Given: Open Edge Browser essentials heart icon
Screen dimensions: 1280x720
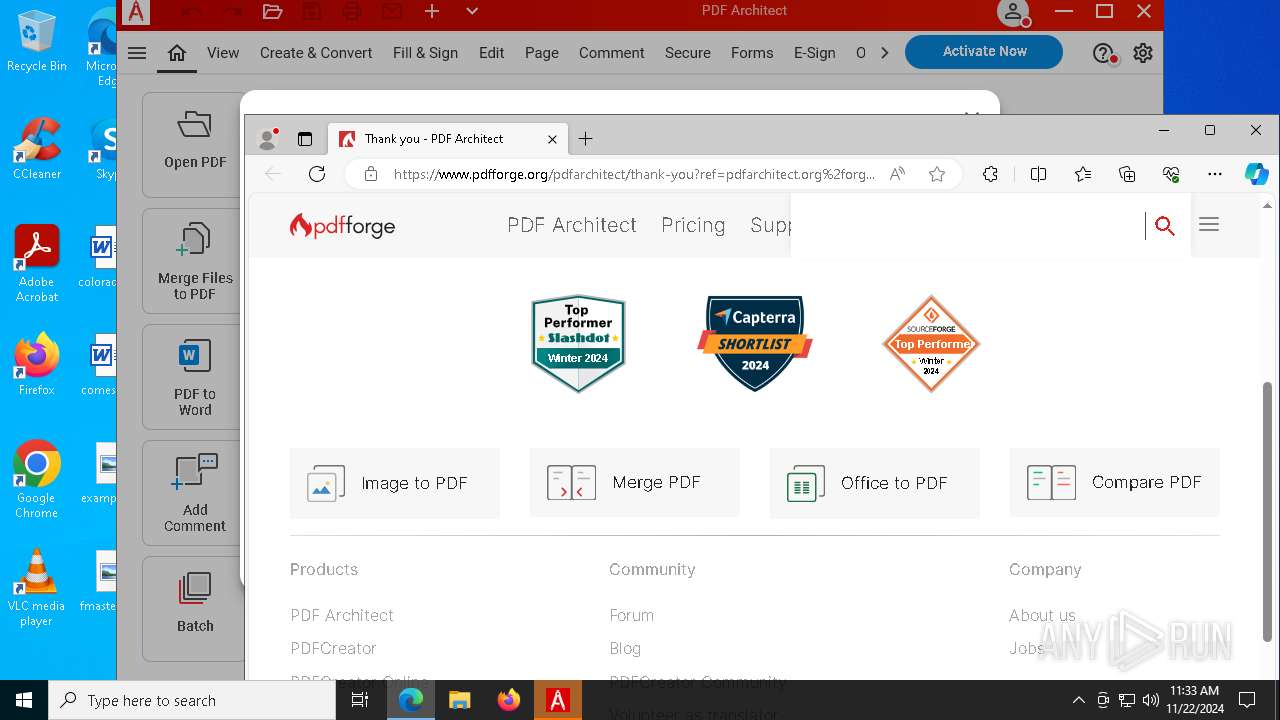Looking at the screenshot, I should [x=1171, y=174].
